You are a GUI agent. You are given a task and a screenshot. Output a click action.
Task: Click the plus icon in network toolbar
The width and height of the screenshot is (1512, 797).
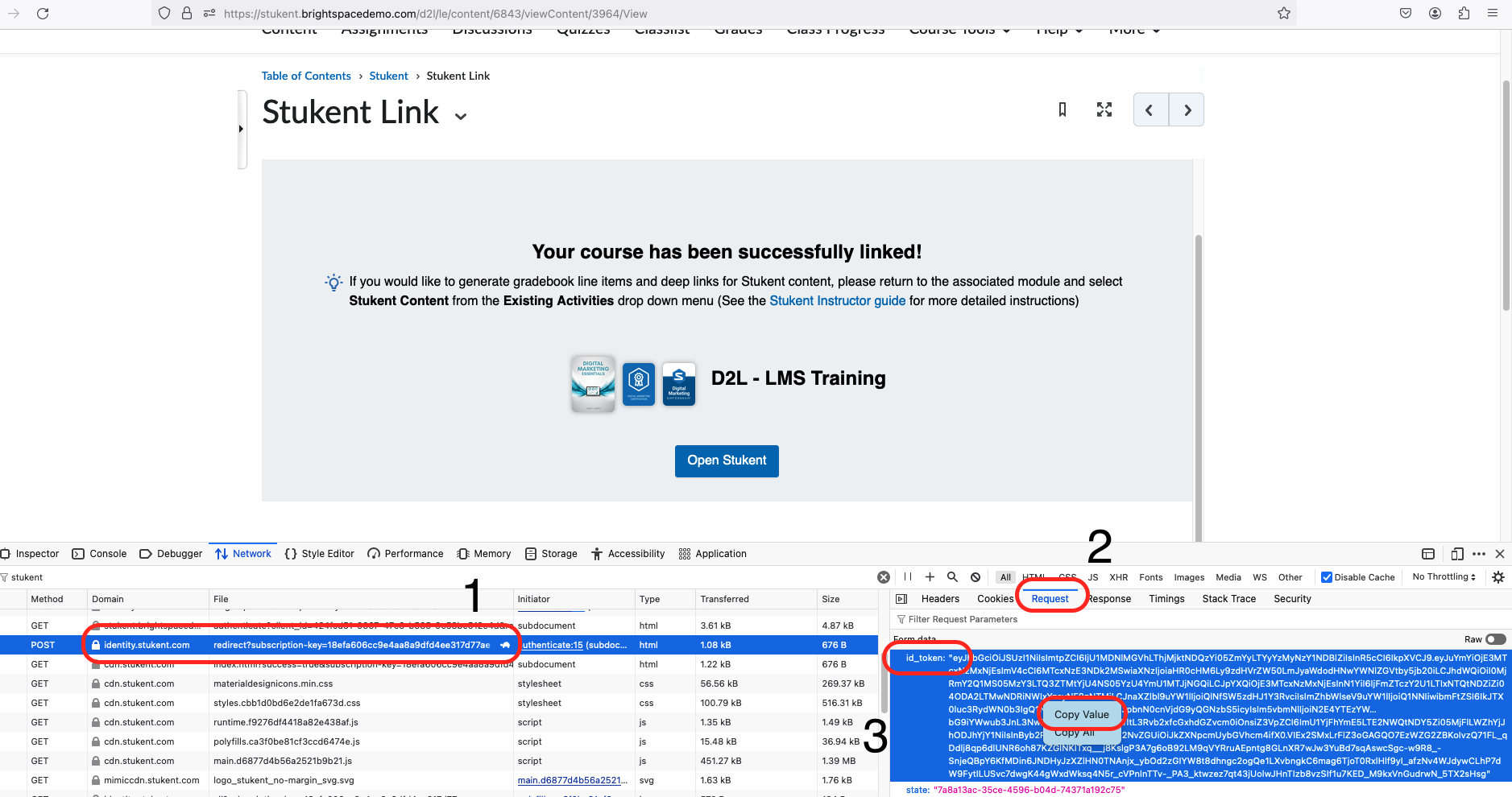[x=930, y=577]
